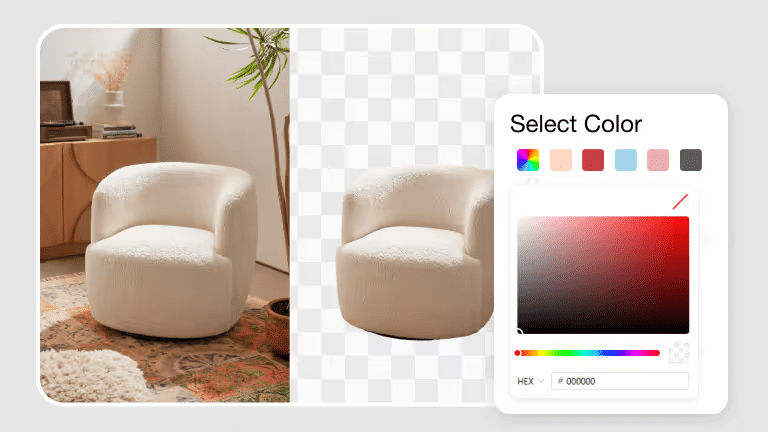Select the red color swatch
768x432 pixels.
click(x=593, y=160)
